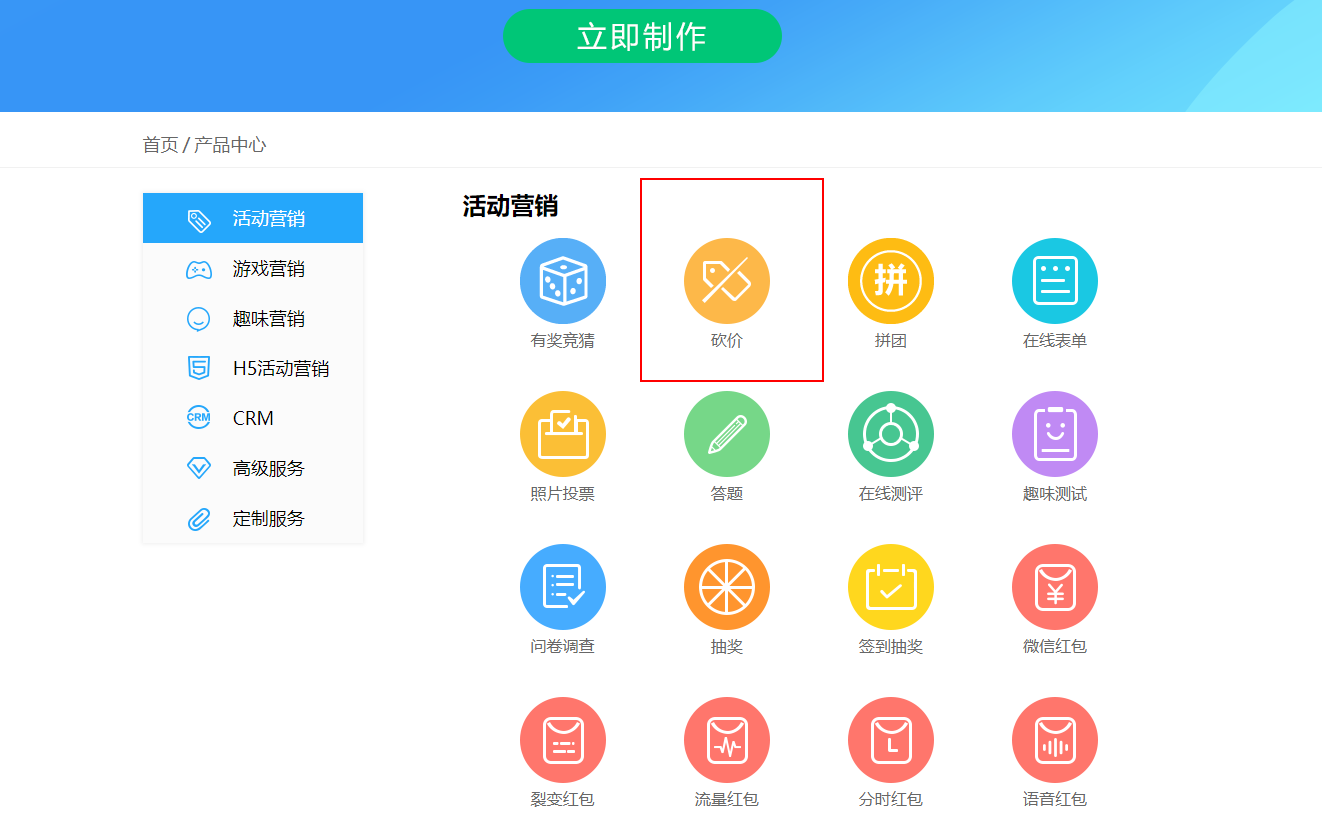The width and height of the screenshot is (1322, 839).
Task: Open the 在线测评 circular icon
Action: click(891, 434)
